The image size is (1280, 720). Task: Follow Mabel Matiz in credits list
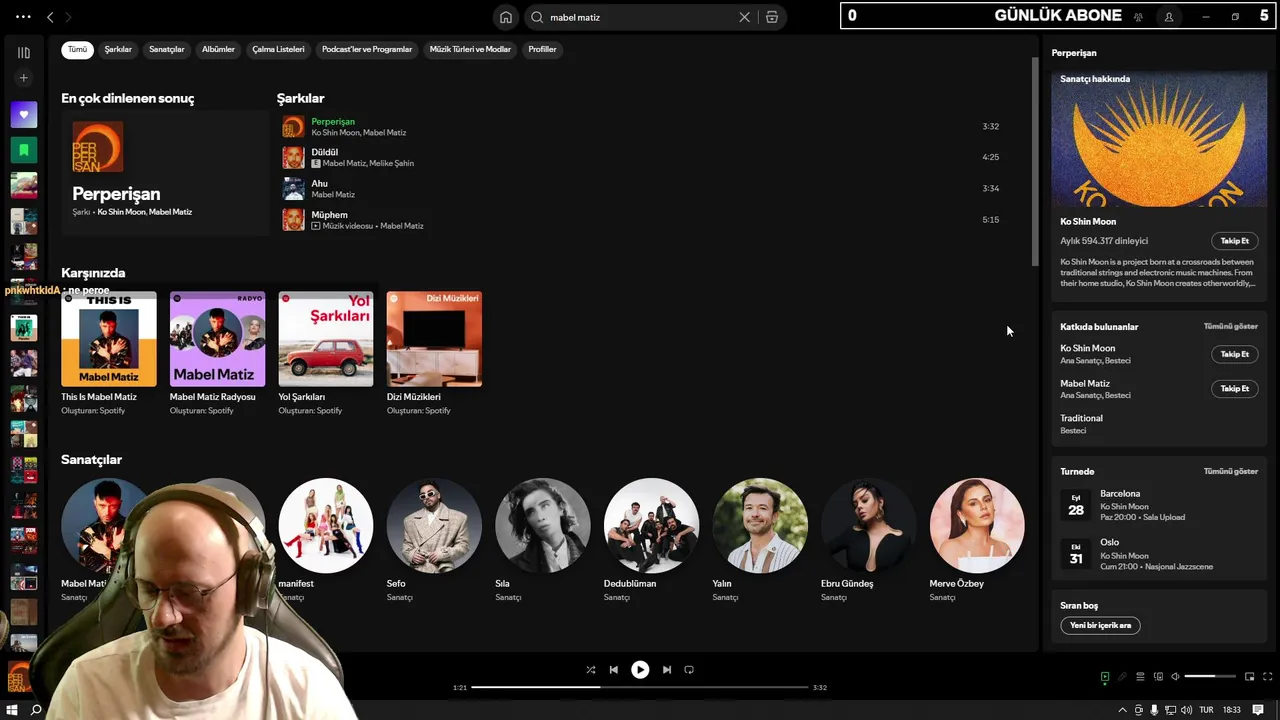pyautogui.click(x=1234, y=388)
